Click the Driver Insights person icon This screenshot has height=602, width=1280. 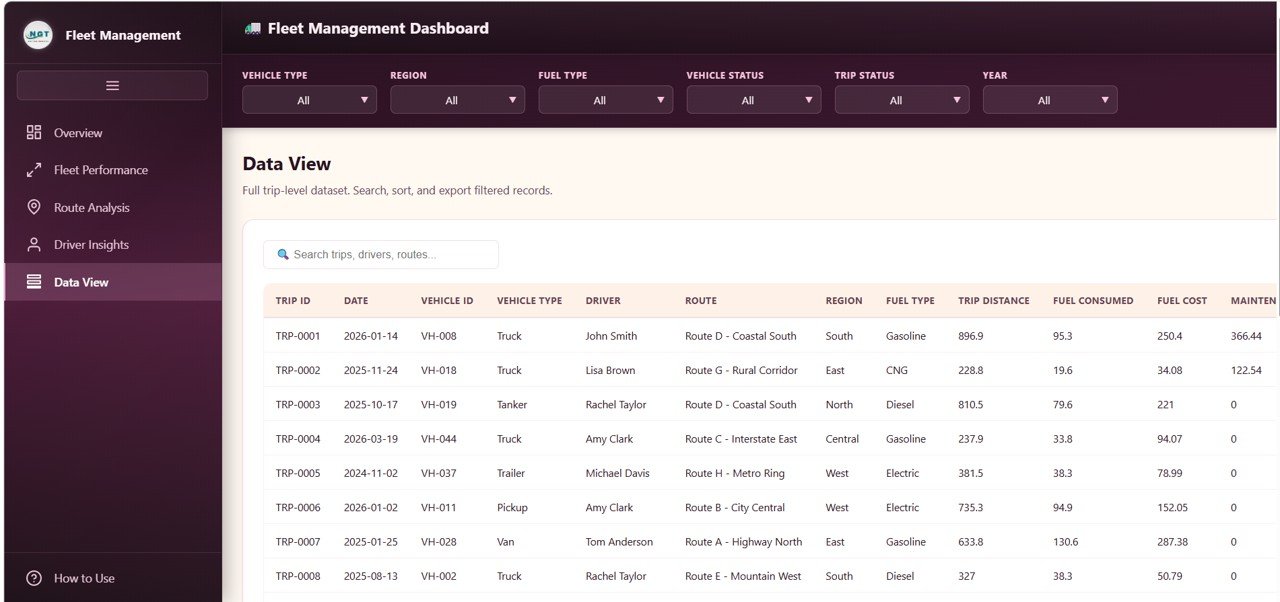34,244
